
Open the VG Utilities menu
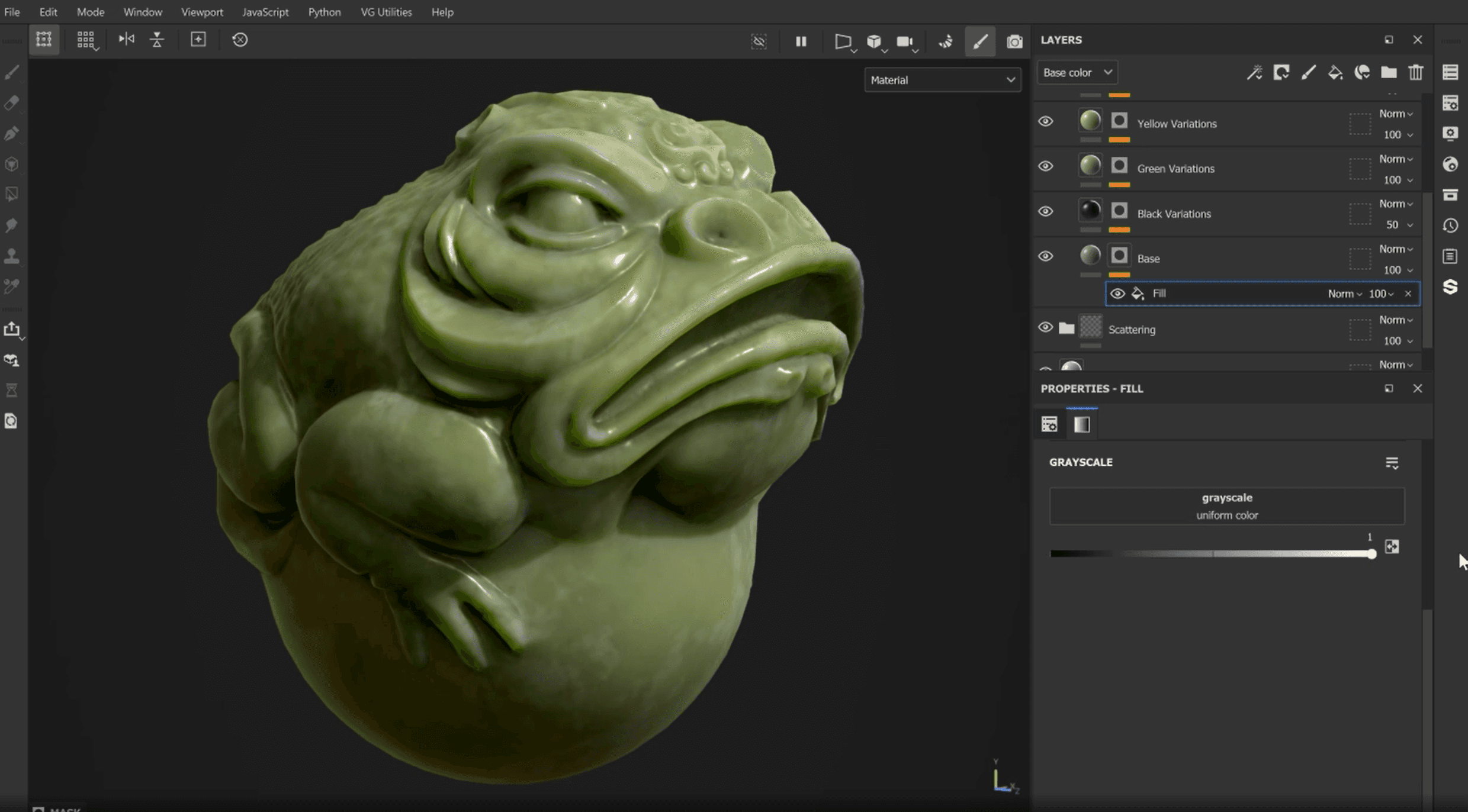point(386,12)
